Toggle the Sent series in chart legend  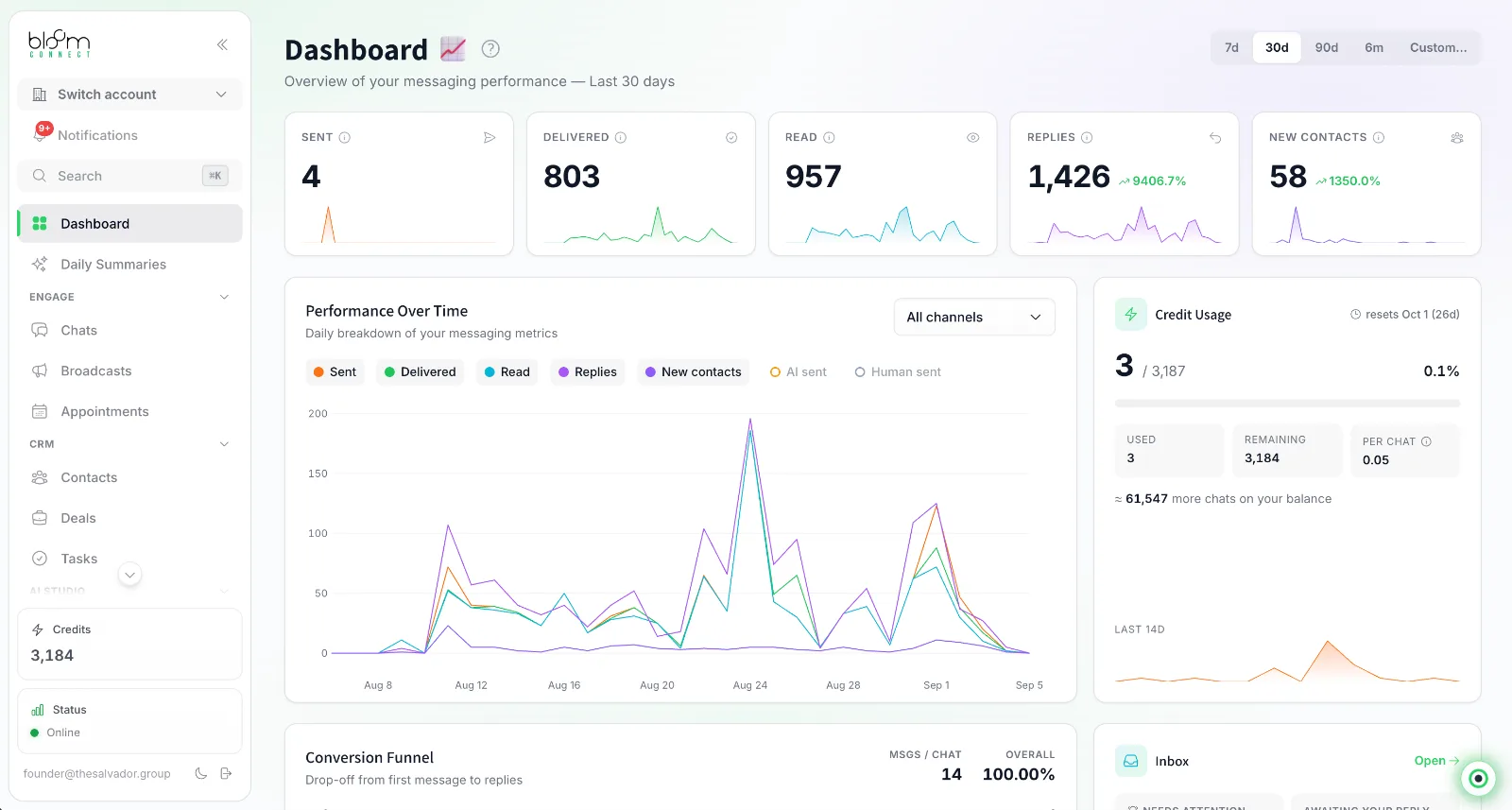pyautogui.click(x=335, y=372)
